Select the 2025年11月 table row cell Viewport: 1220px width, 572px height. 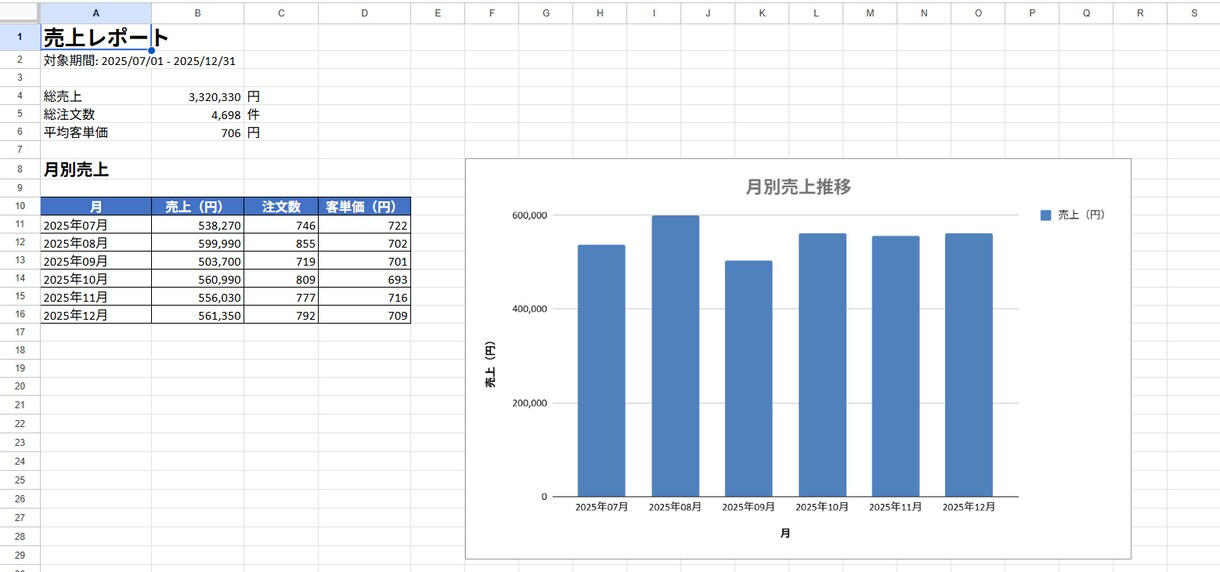[96, 298]
